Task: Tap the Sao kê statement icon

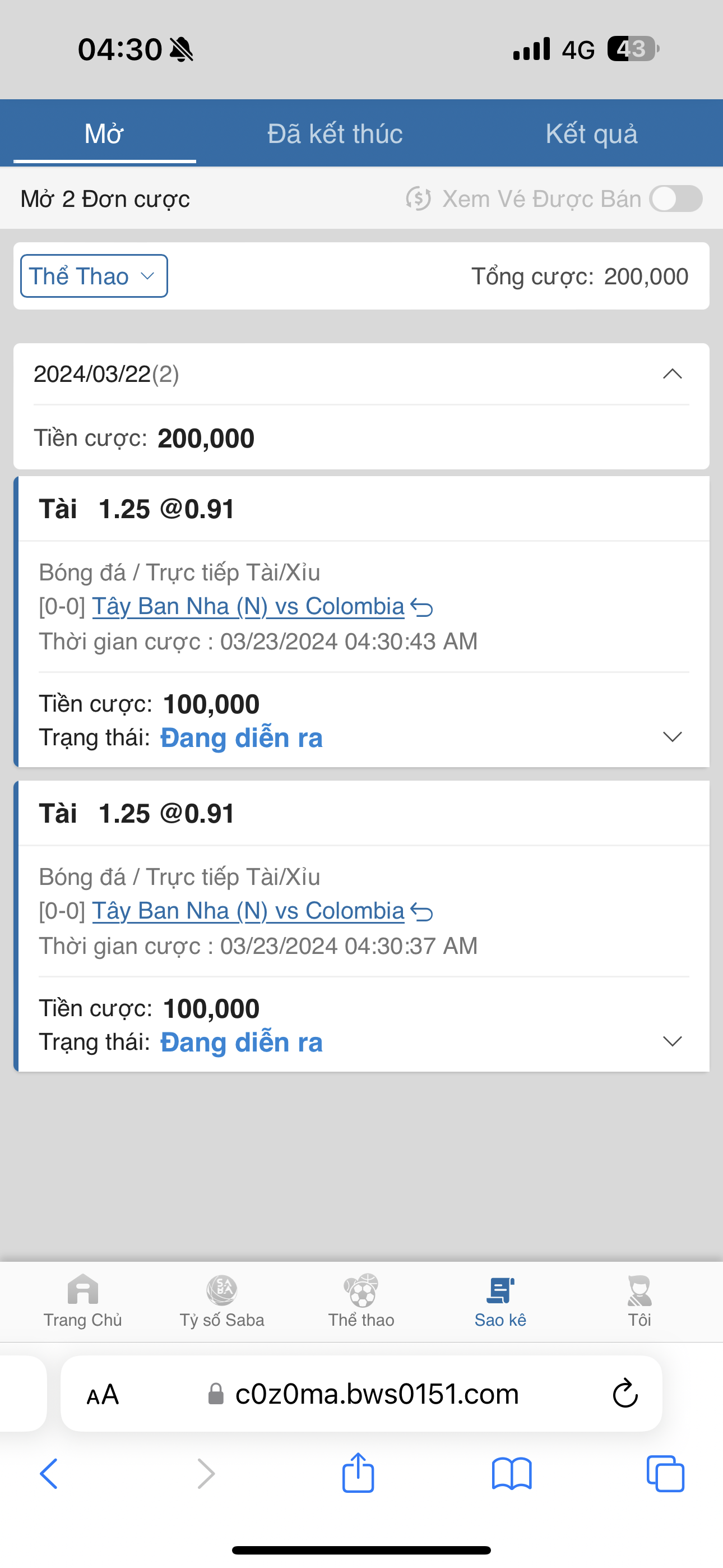Action: 500,1290
